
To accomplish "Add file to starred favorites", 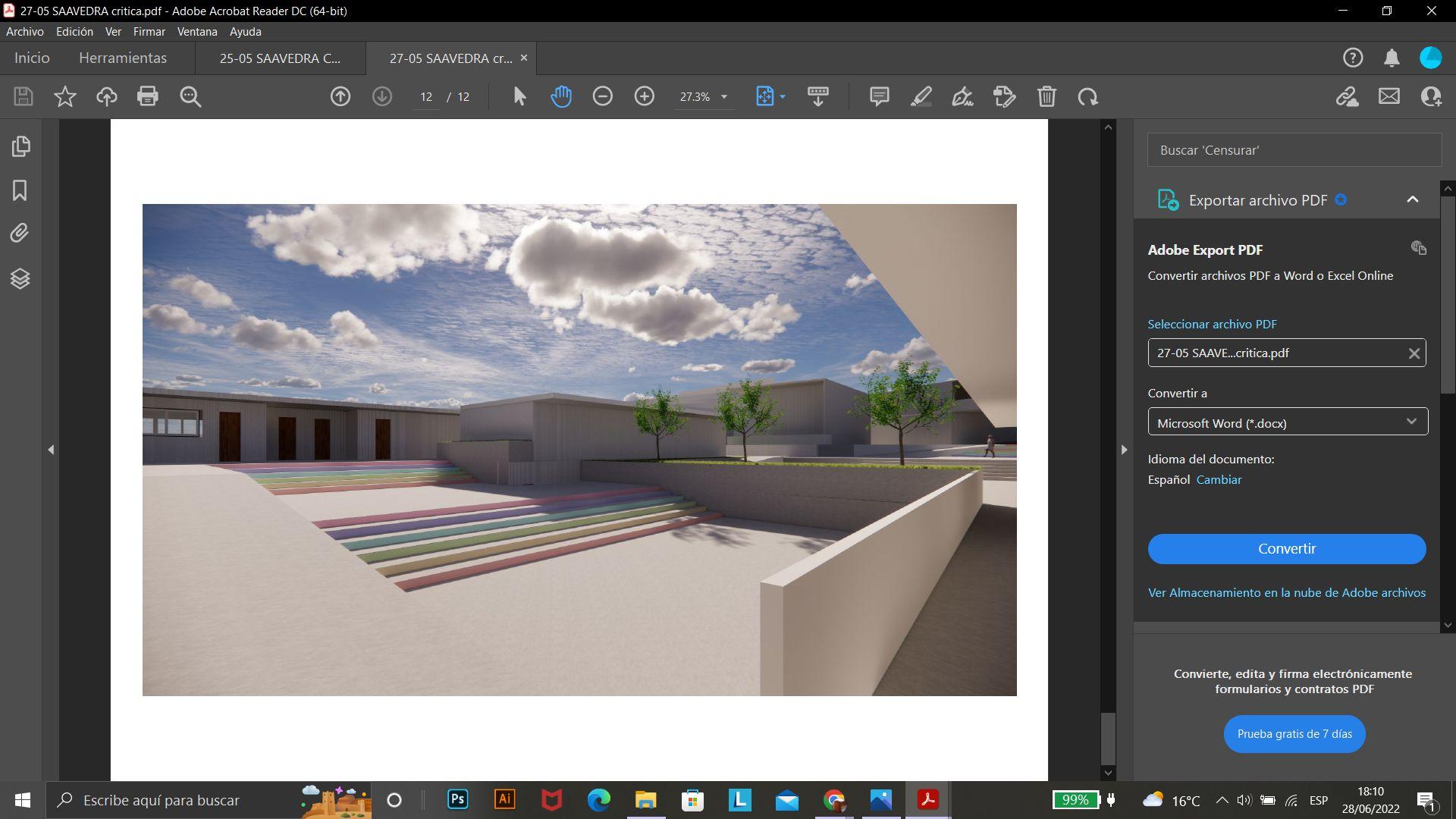I will point(65,96).
